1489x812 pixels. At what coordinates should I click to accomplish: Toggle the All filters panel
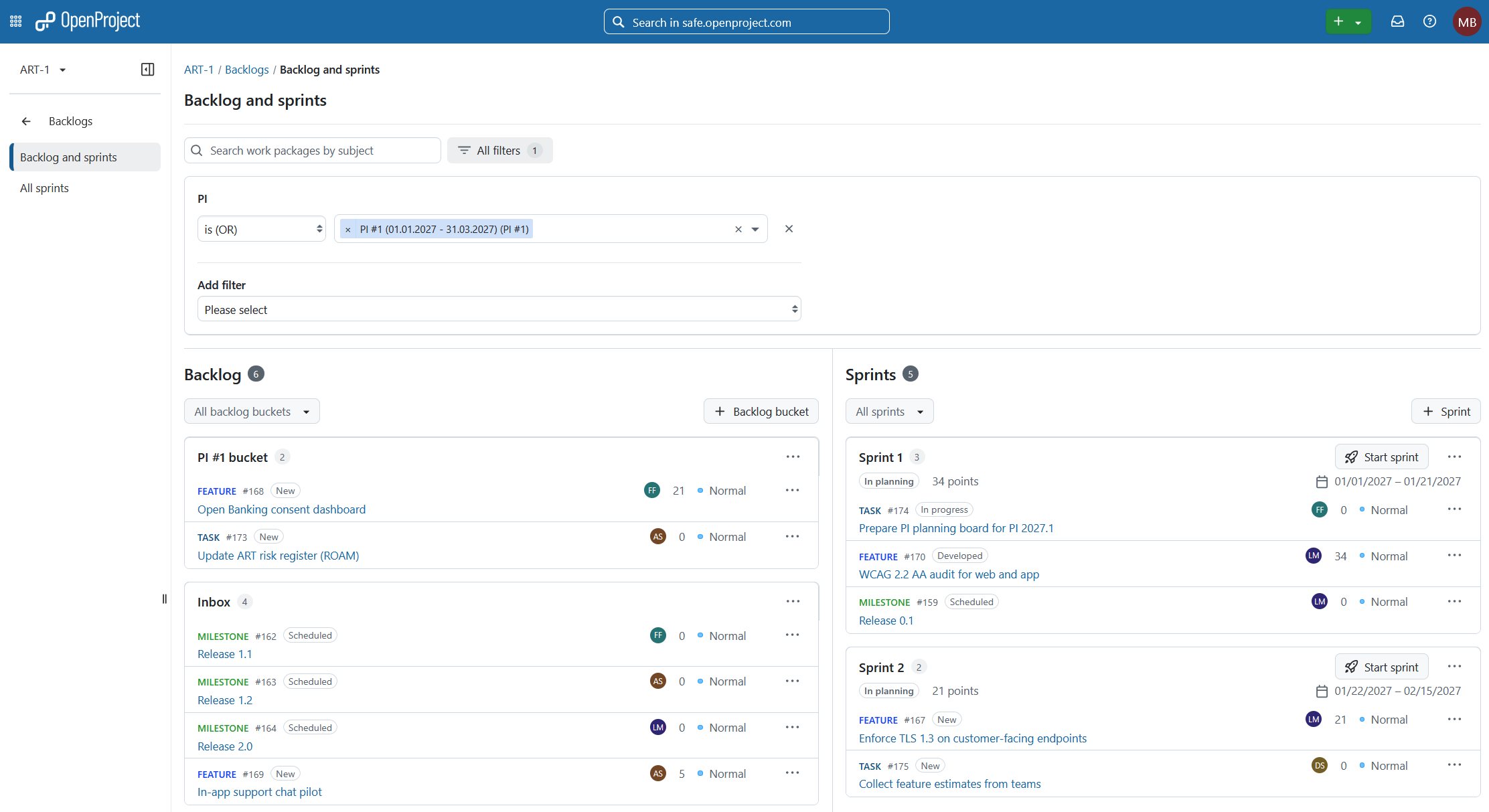click(499, 151)
